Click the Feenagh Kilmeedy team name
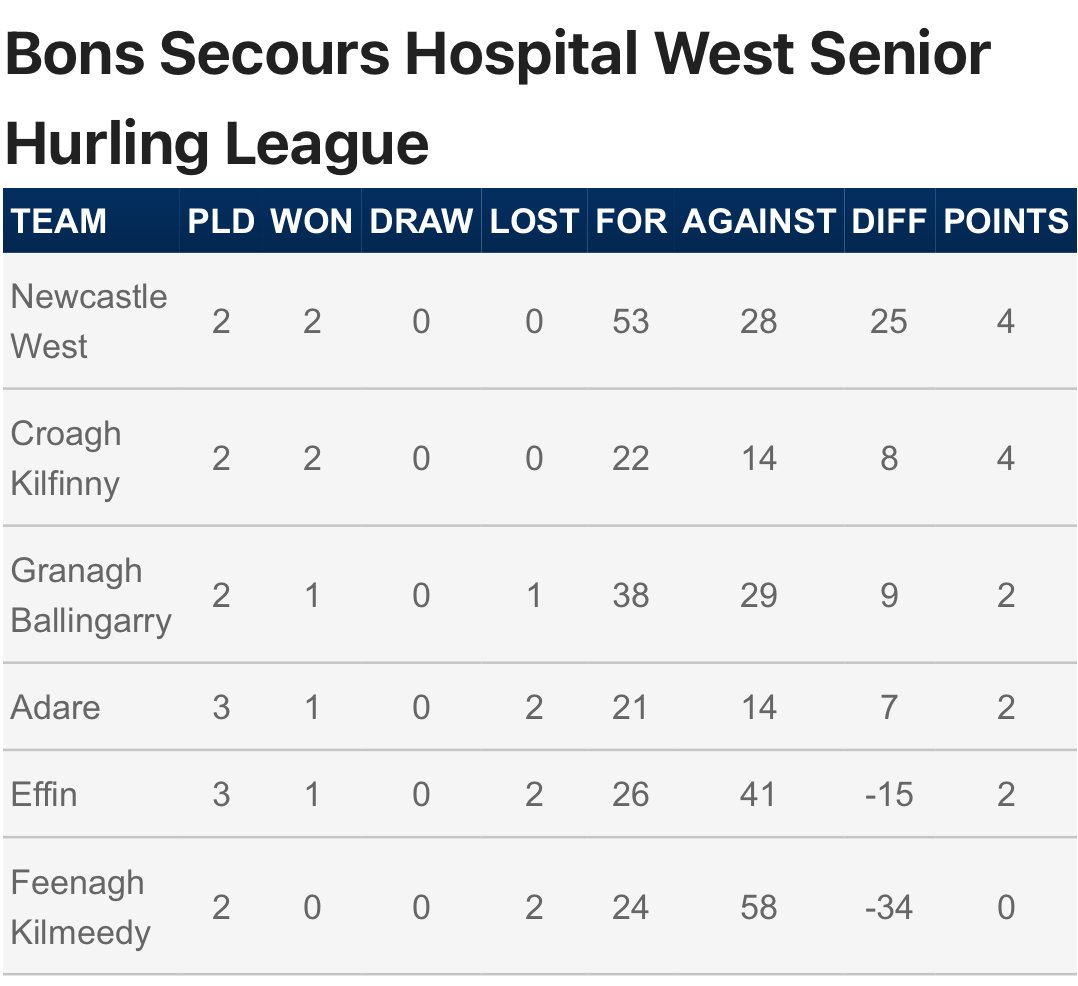1078x986 pixels. [80, 908]
